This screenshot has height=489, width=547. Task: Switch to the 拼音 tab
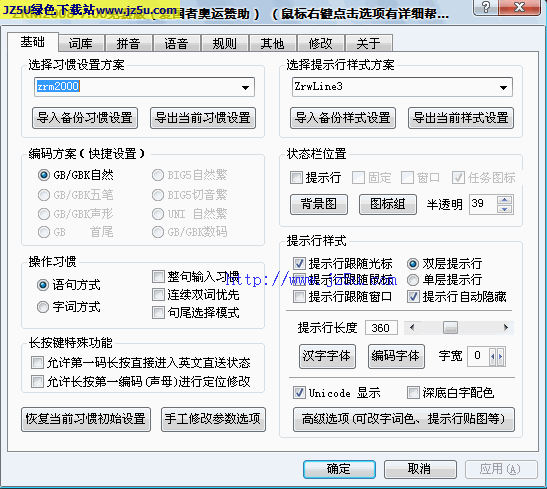coord(129,43)
